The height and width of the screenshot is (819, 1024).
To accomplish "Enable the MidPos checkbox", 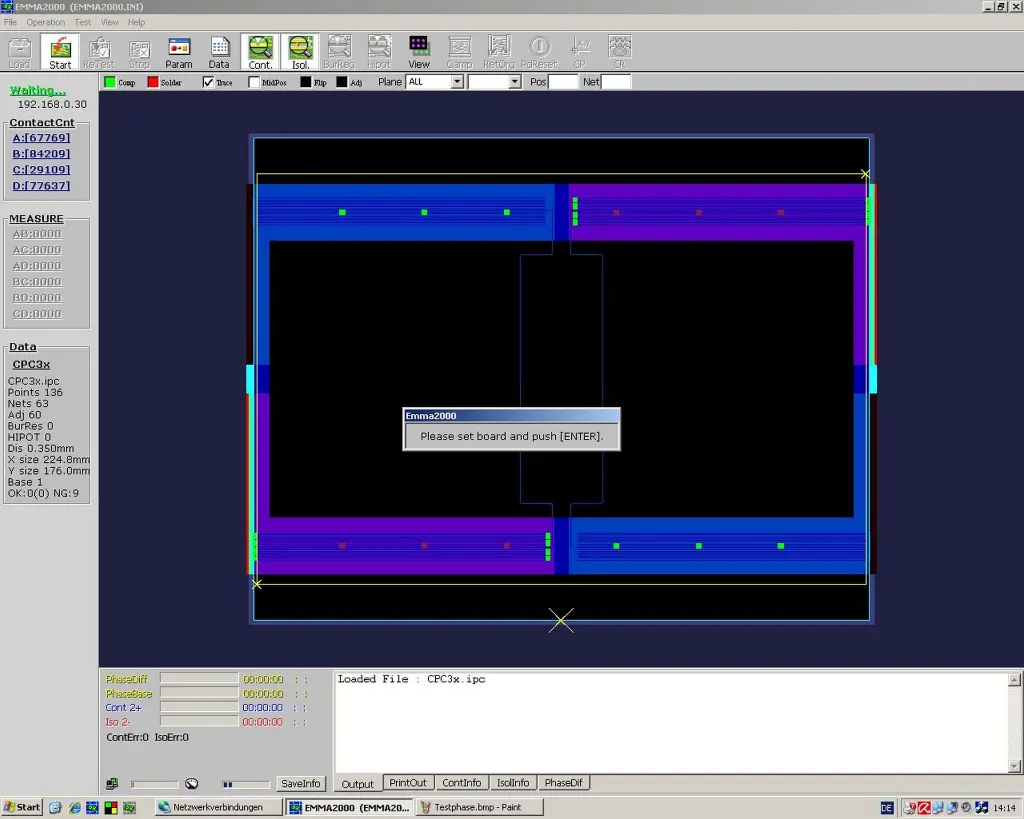I will pyautogui.click(x=254, y=82).
